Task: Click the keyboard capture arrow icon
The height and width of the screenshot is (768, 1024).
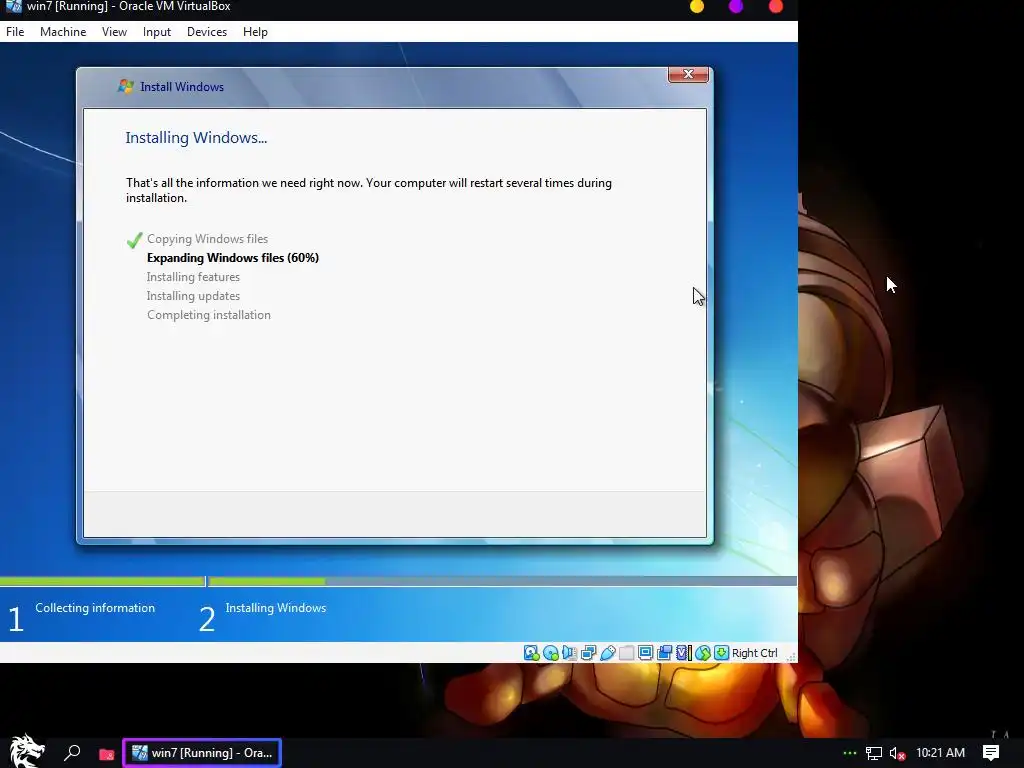Action: click(722, 652)
